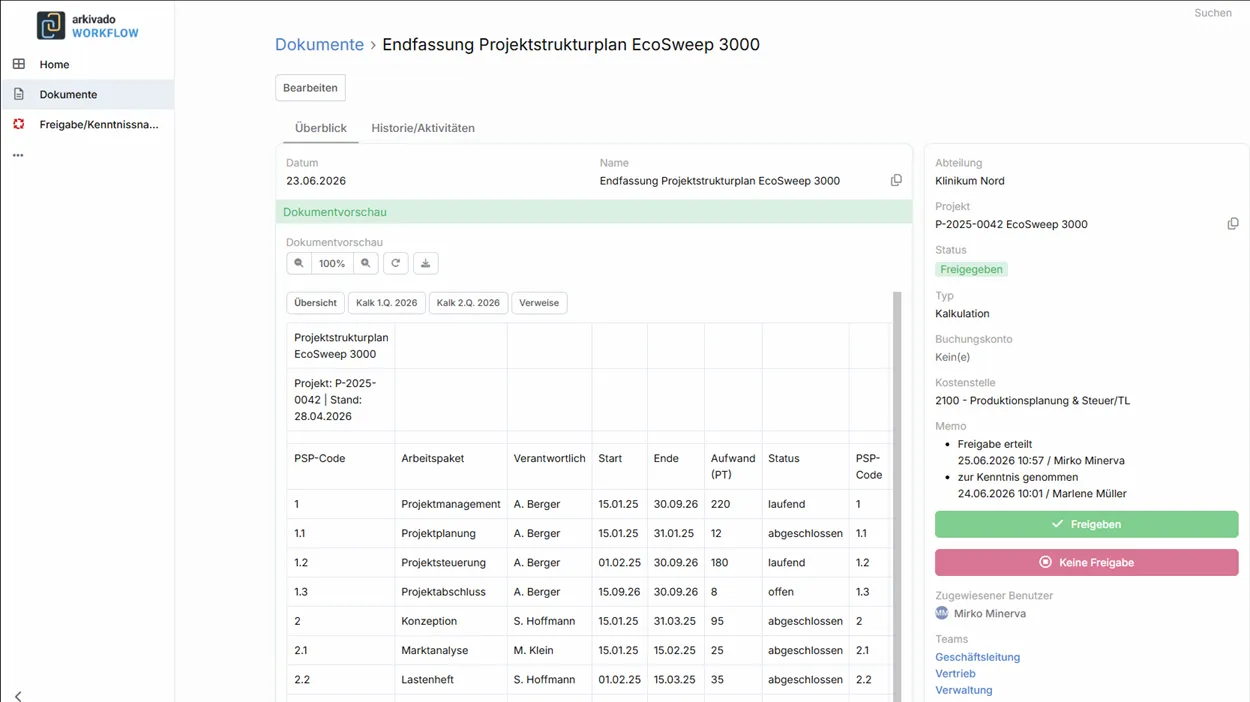
Task: Click the arkivado Workflow logo
Action: [88, 25]
